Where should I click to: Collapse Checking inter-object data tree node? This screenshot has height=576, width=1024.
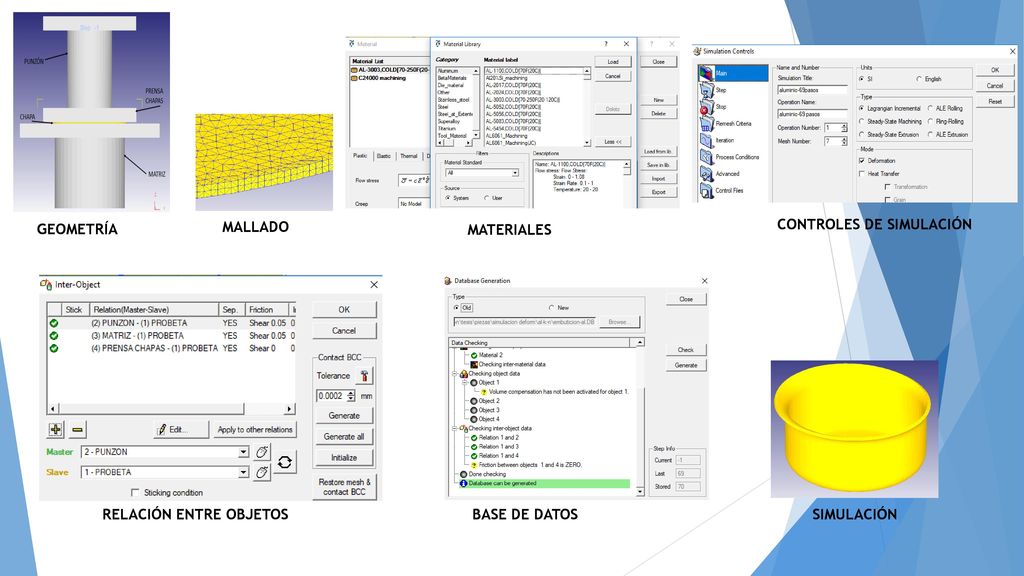click(x=455, y=428)
